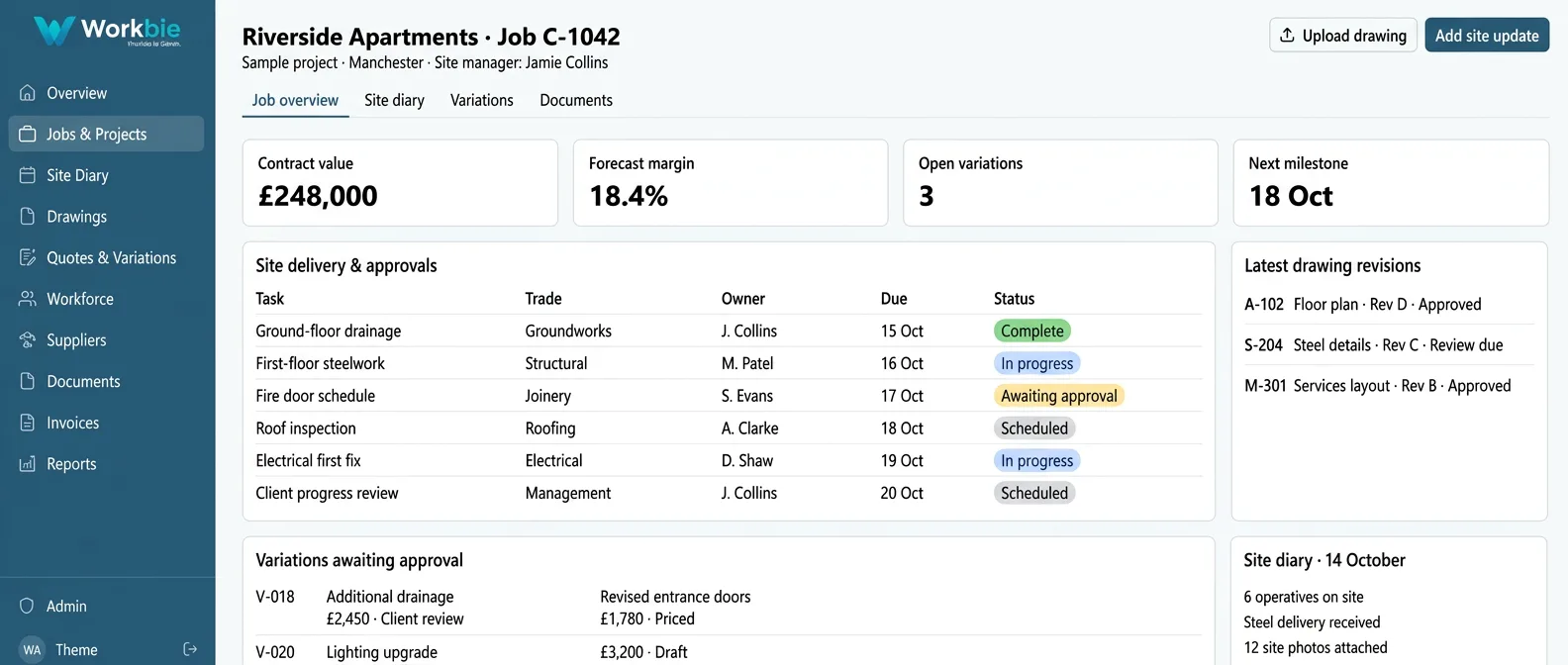Select the Fire door schedule task

point(315,396)
